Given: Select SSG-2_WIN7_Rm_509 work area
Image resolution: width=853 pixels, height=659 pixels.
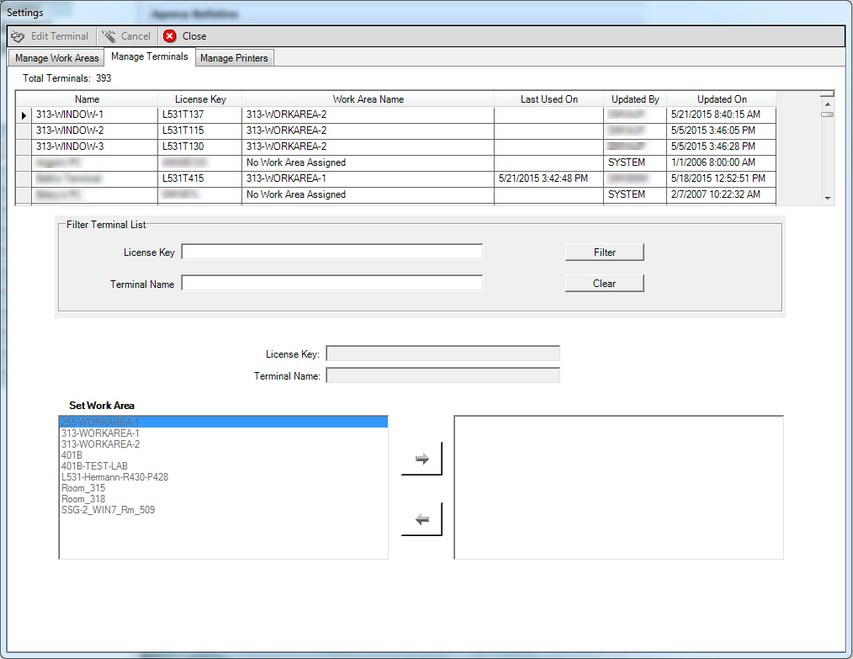Looking at the screenshot, I should [x=224, y=509].
